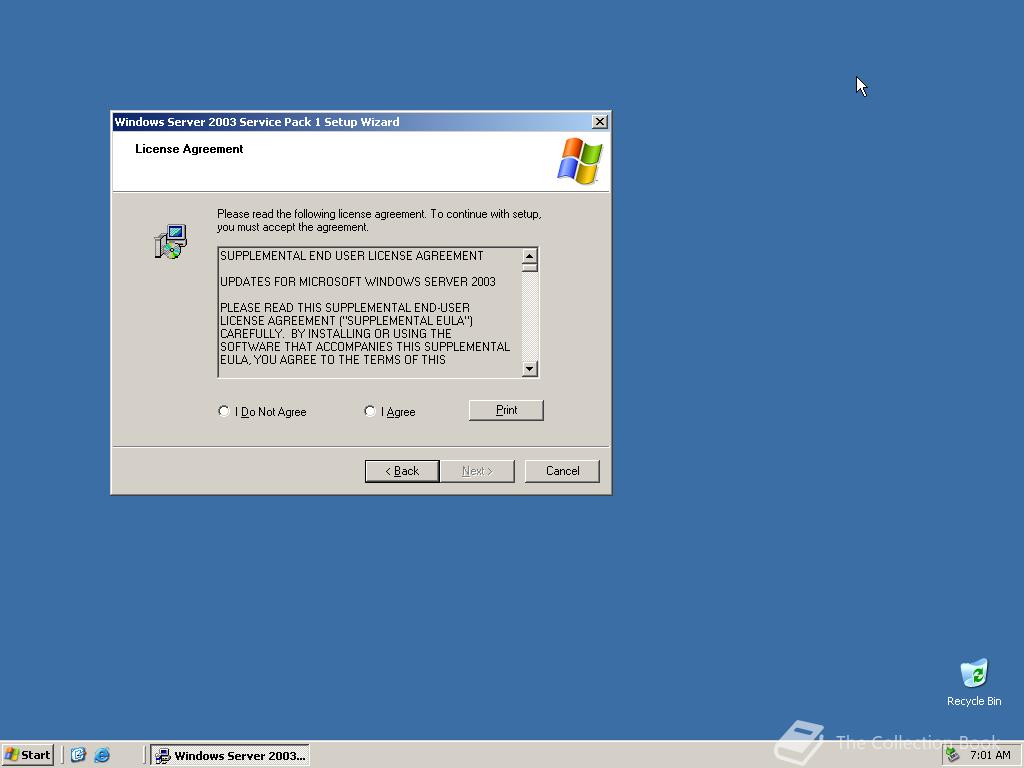The image size is (1024, 768).
Task: Click the "License Agreement" heading text
Action: 189,149
